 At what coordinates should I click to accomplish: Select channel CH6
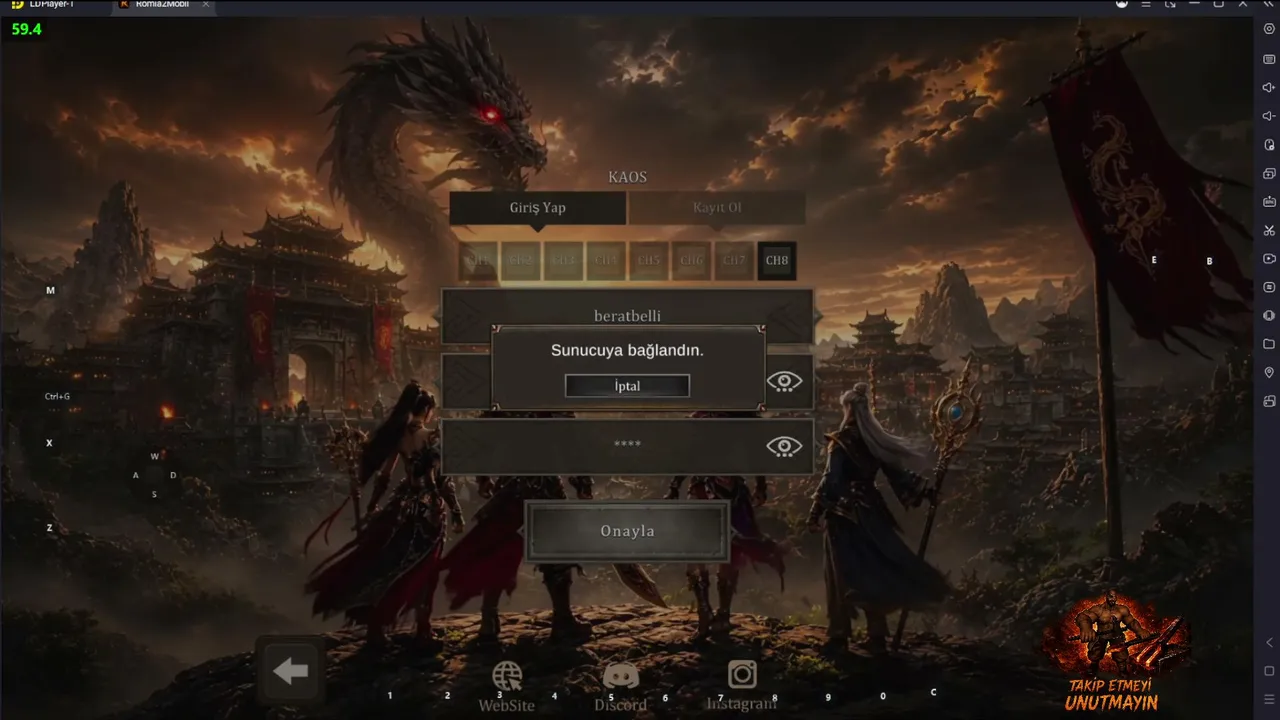[x=692, y=260]
